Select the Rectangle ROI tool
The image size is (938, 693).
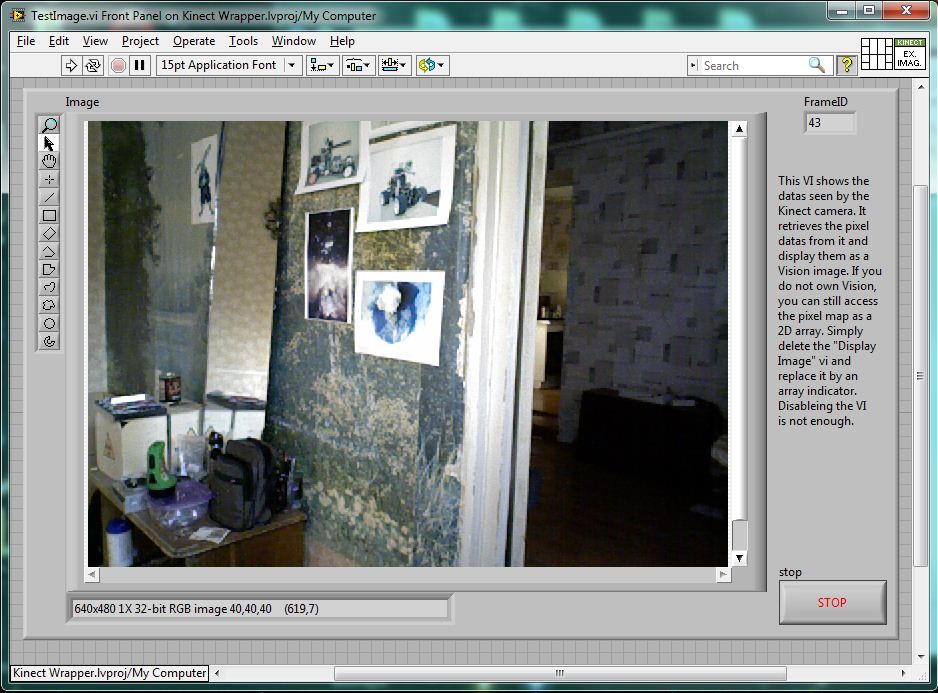click(49, 215)
